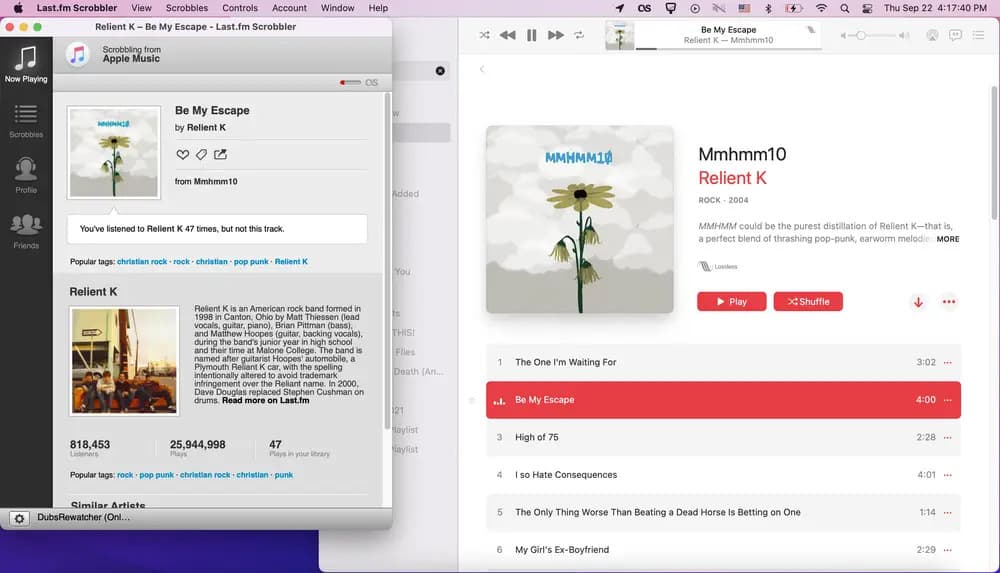Open Control Center in menu bar

[867, 8]
